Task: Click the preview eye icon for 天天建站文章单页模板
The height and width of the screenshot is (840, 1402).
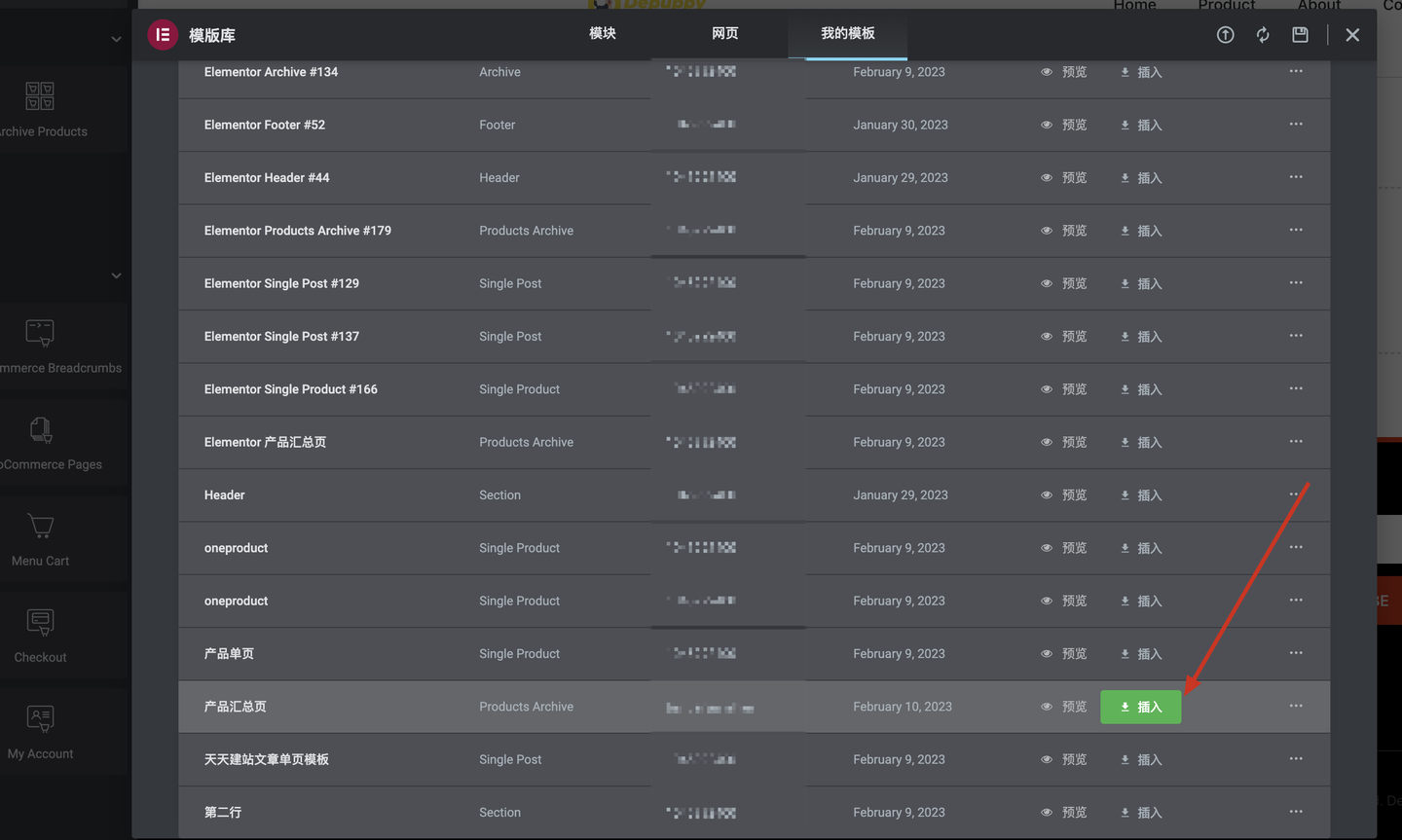Action: click(1047, 759)
